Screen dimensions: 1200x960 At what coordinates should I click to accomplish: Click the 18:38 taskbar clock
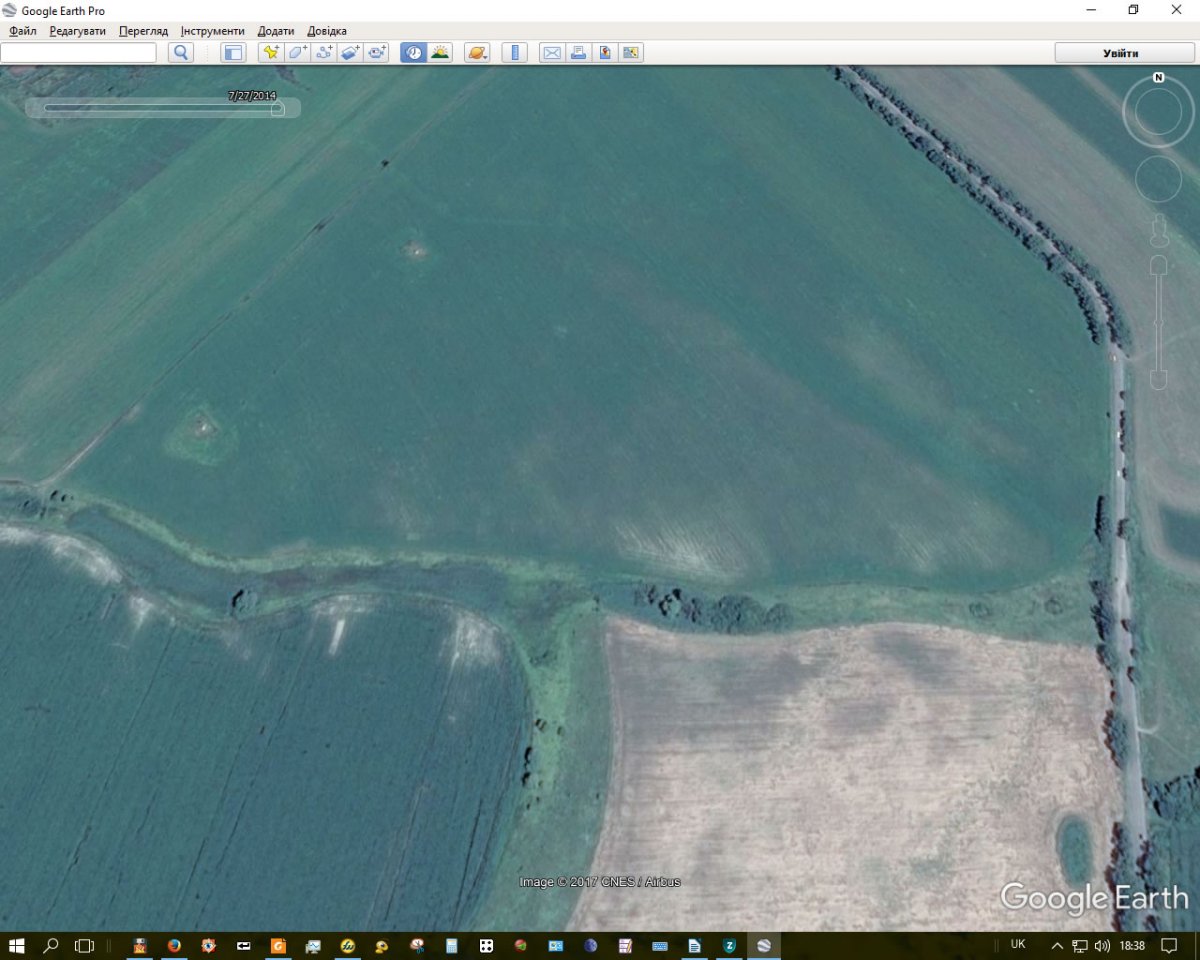click(x=1132, y=945)
